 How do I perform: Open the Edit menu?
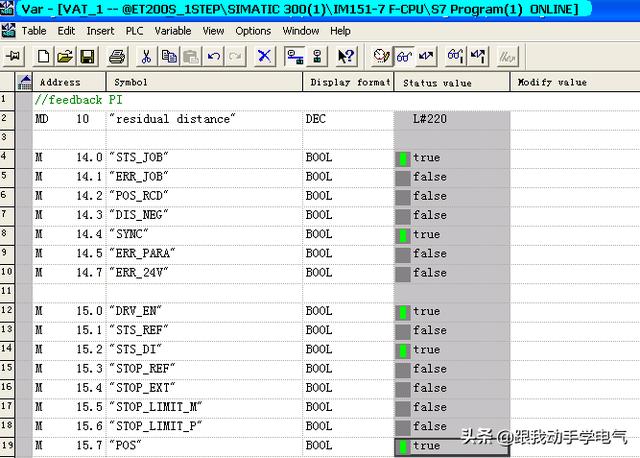66,31
